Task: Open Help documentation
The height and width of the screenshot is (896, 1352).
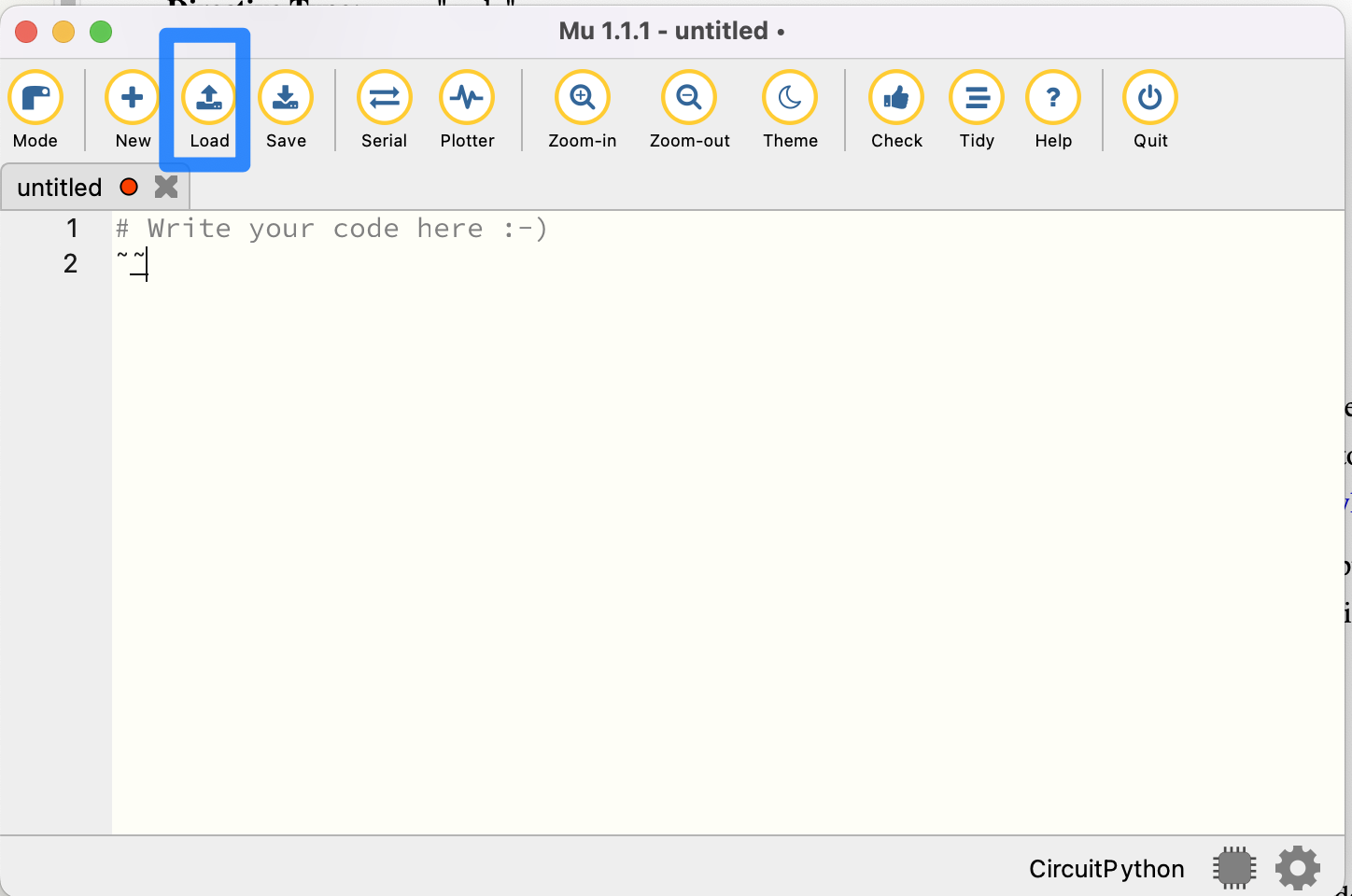Action: (1053, 99)
